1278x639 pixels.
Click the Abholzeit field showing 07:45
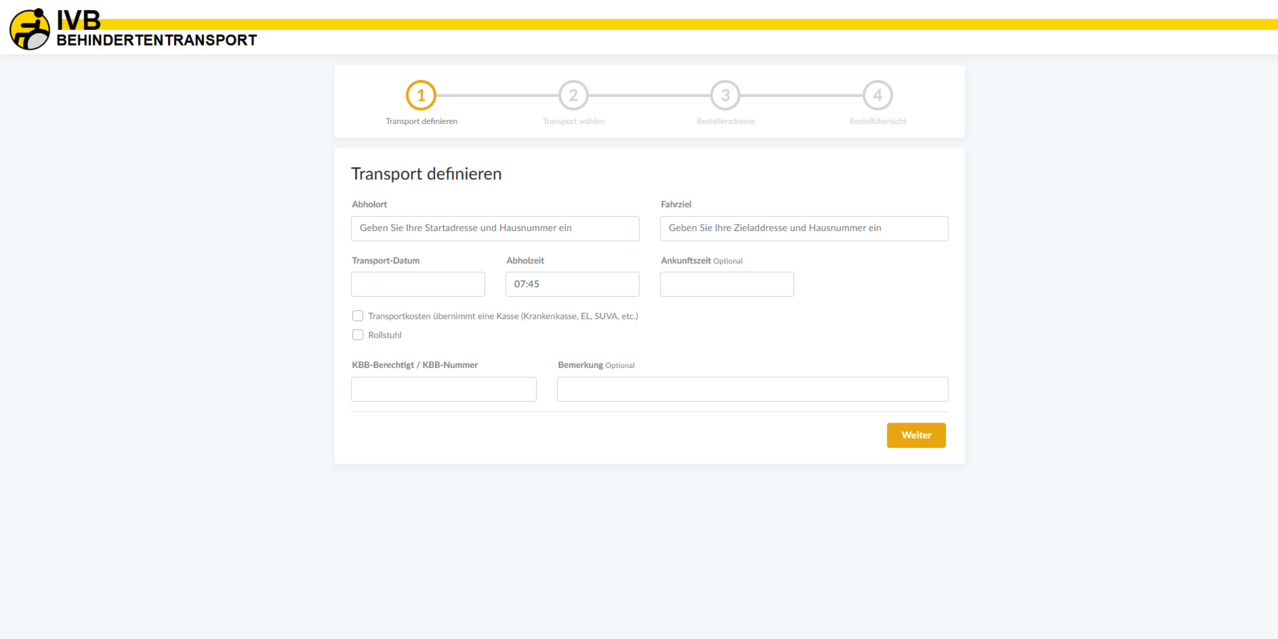(x=572, y=284)
